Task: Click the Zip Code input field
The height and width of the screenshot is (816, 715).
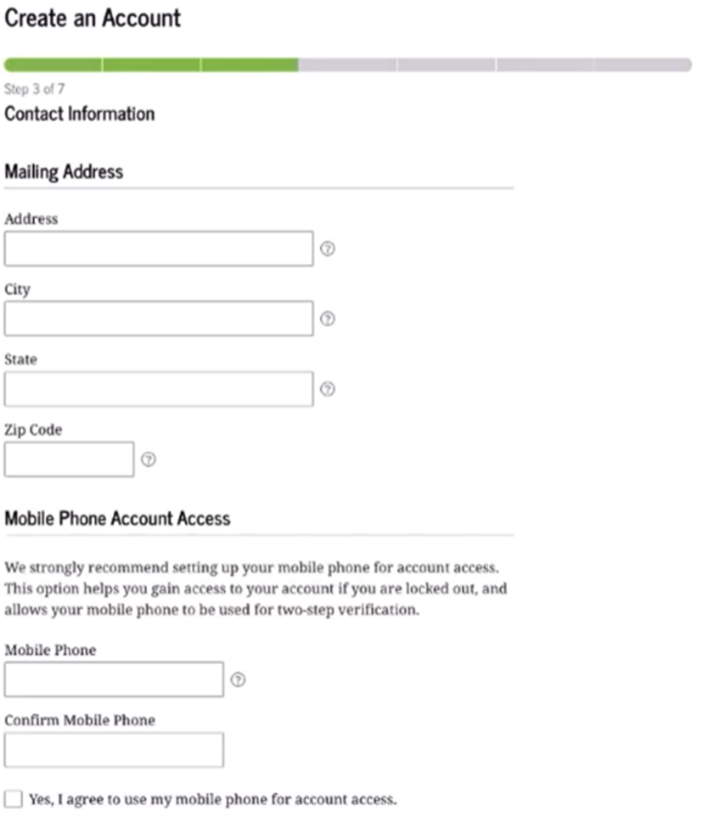Action: (x=68, y=458)
